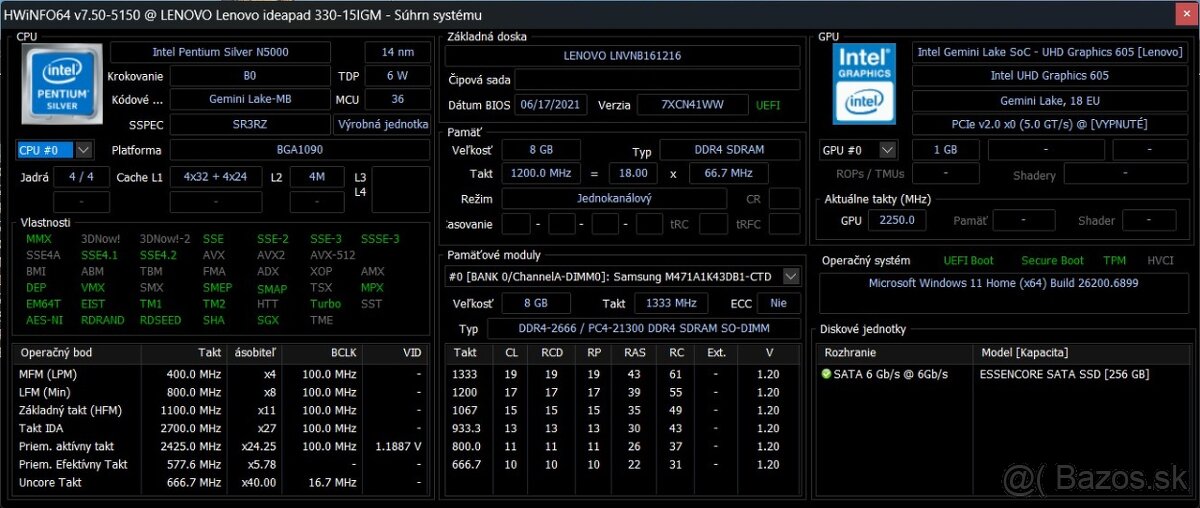Click the Secure Boot indicator
Image resolution: width=1200 pixels, height=508 pixels.
1052,261
